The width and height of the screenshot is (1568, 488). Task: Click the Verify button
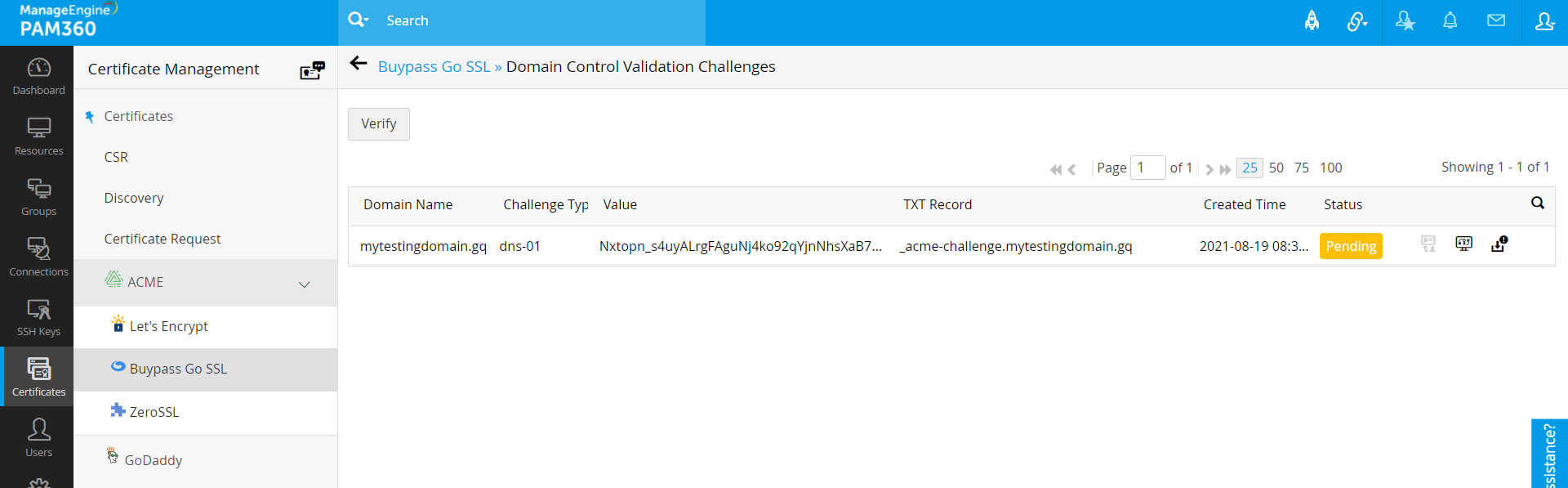[379, 124]
